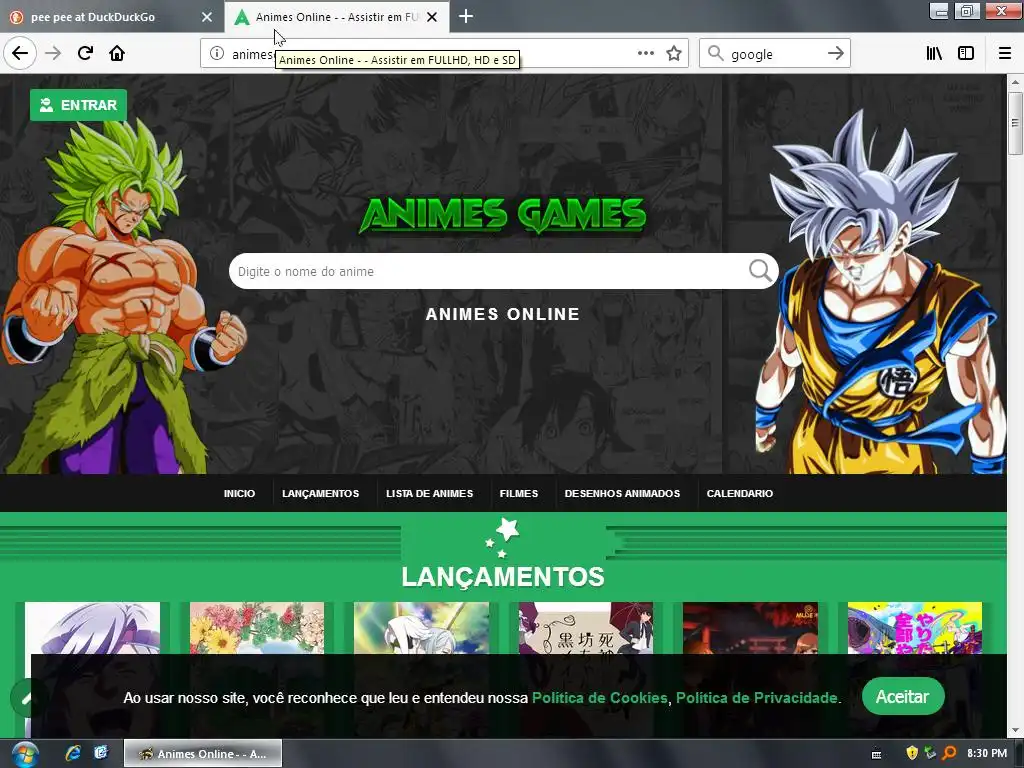Viewport: 1024px width, 768px height.
Task: Click the browser forward arrow
Action: 53,53
